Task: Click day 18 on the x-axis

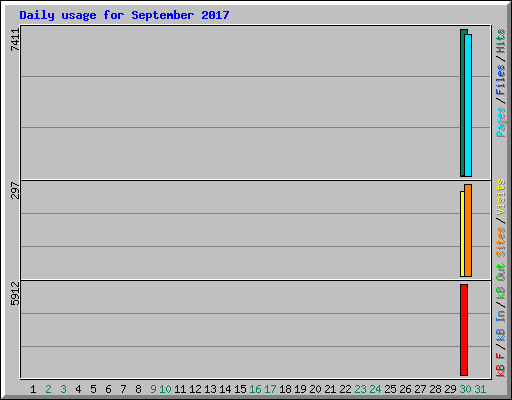Action: coord(285,389)
